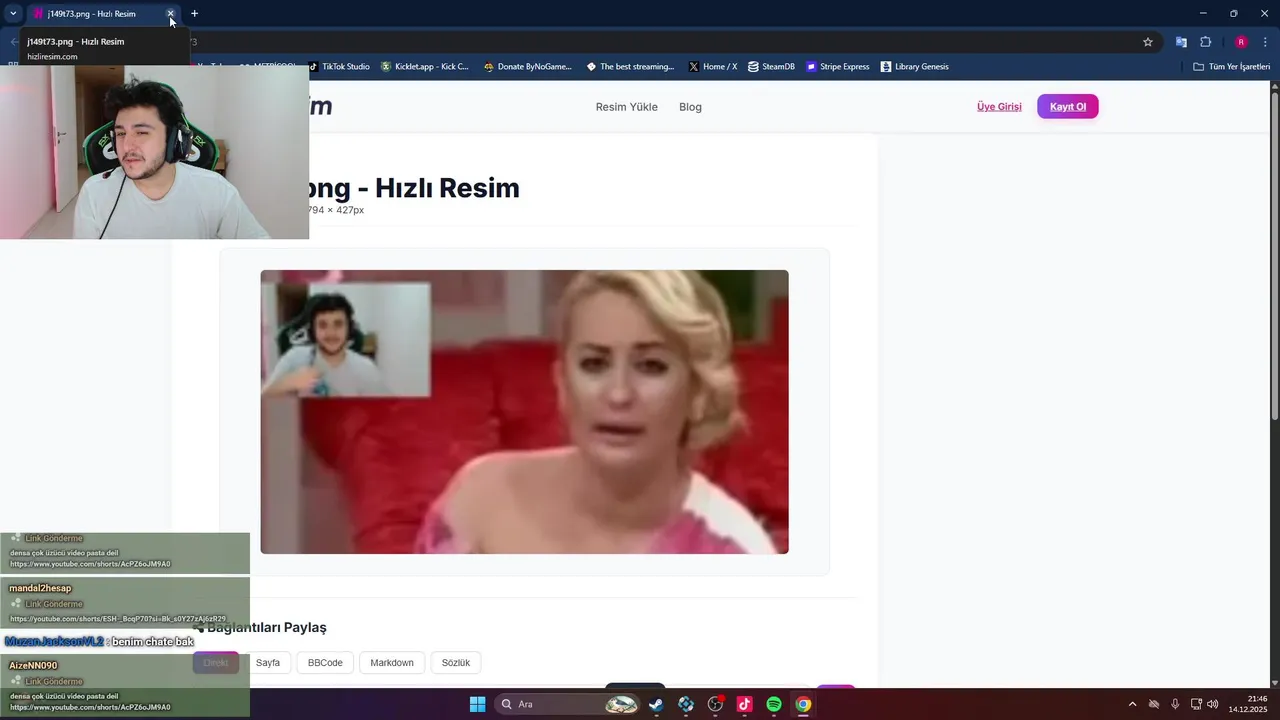The image size is (1280, 720).
Task: Click the Üye Girişi login link
Action: [x=999, y=107]
